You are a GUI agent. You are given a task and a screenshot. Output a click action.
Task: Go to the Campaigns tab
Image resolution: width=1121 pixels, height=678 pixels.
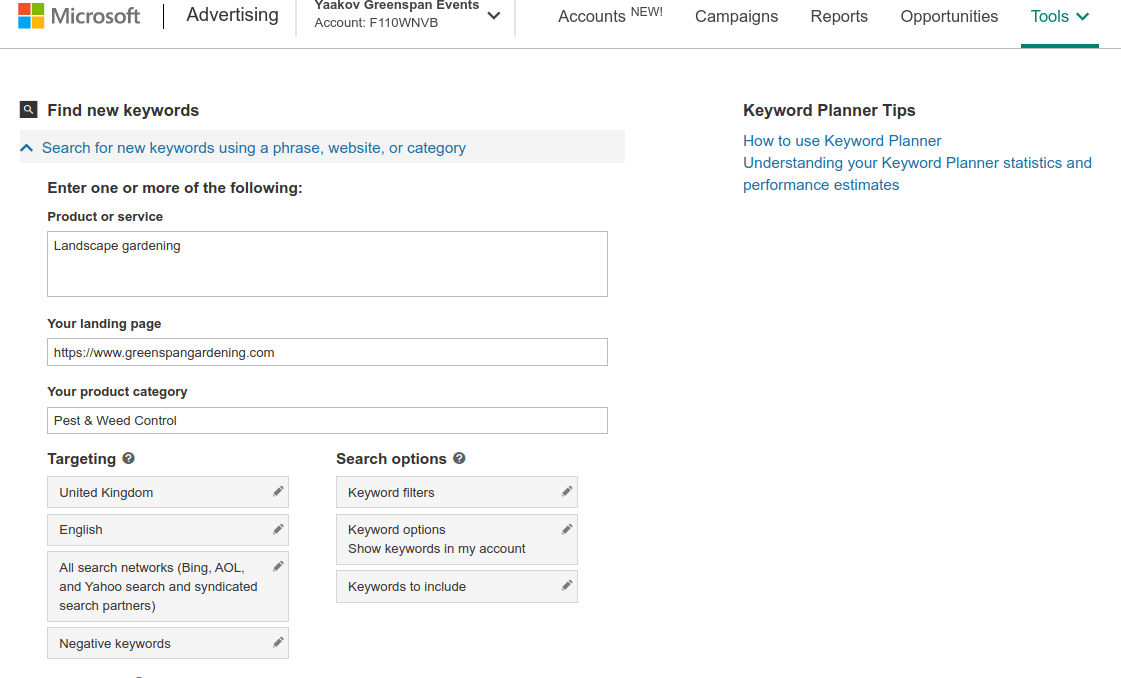[x=736, y=16]
